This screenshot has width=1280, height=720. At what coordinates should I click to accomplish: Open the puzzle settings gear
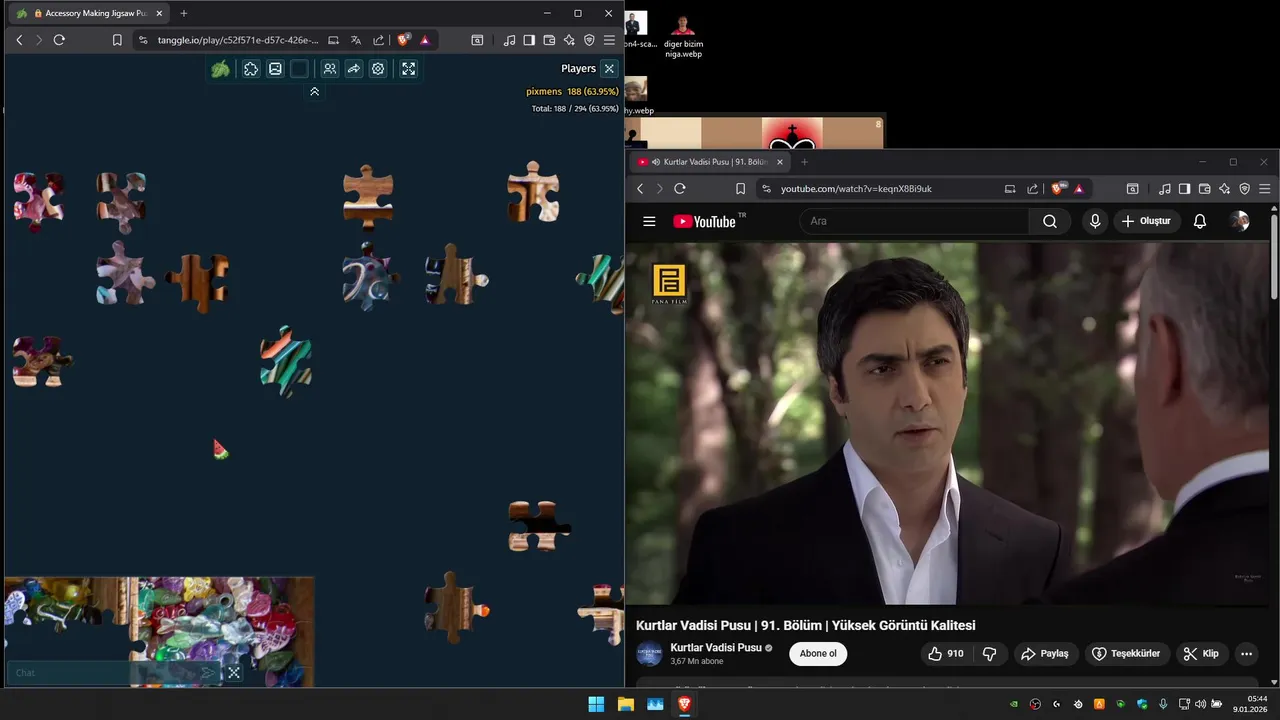click(378, 69)
